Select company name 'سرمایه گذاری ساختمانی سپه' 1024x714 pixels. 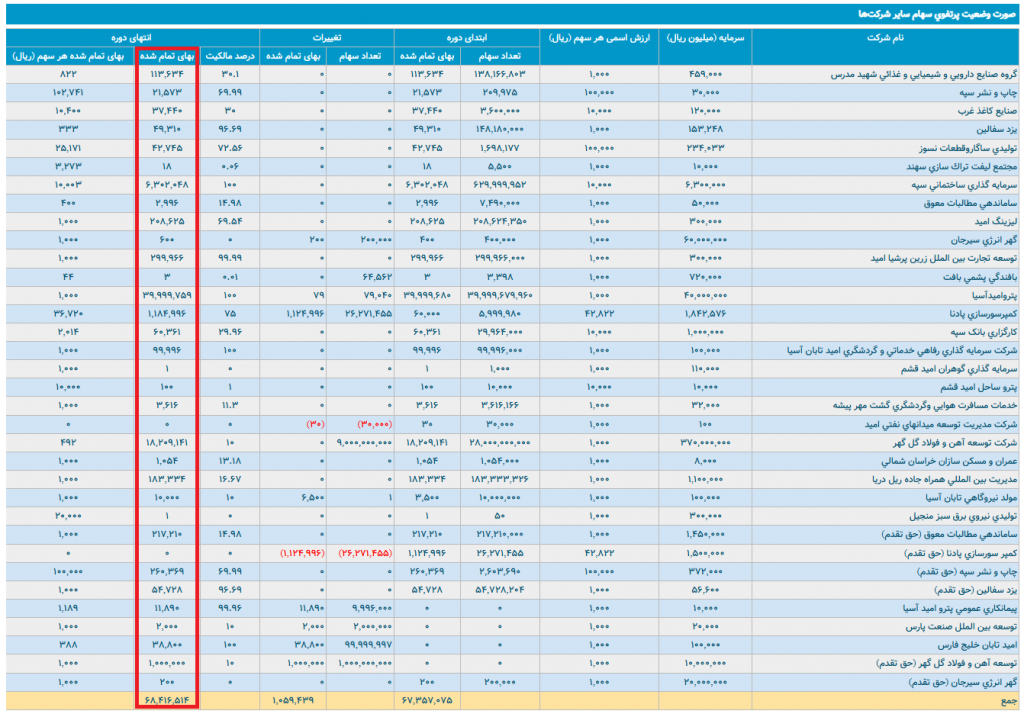(964, 185)
